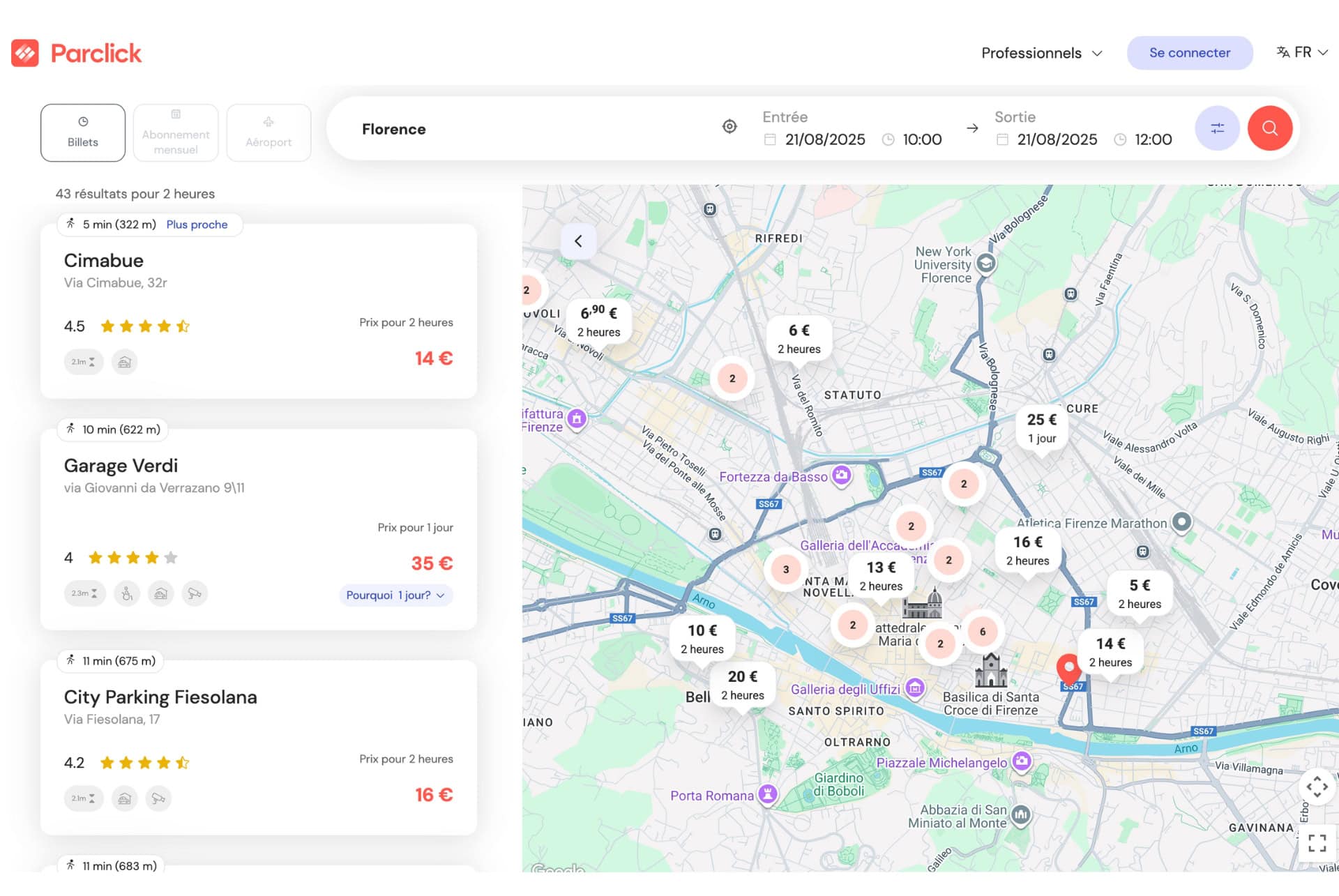
Task: Toggle fullscreen map view
Action: pyautogui.click(x=1317, y=843)
